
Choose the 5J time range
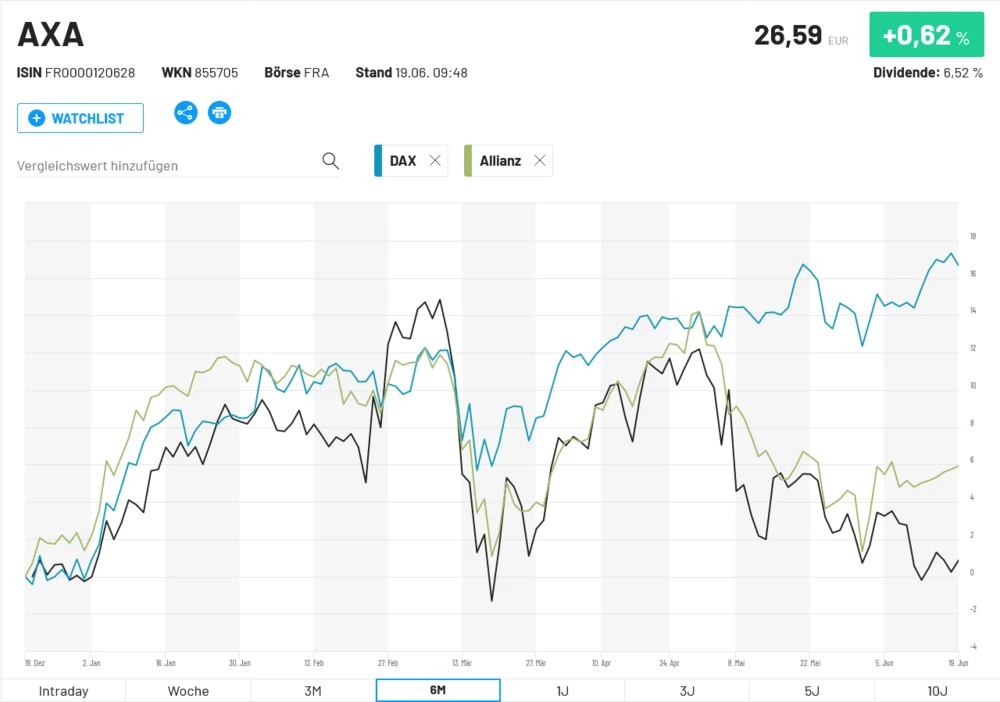[812, 691]
